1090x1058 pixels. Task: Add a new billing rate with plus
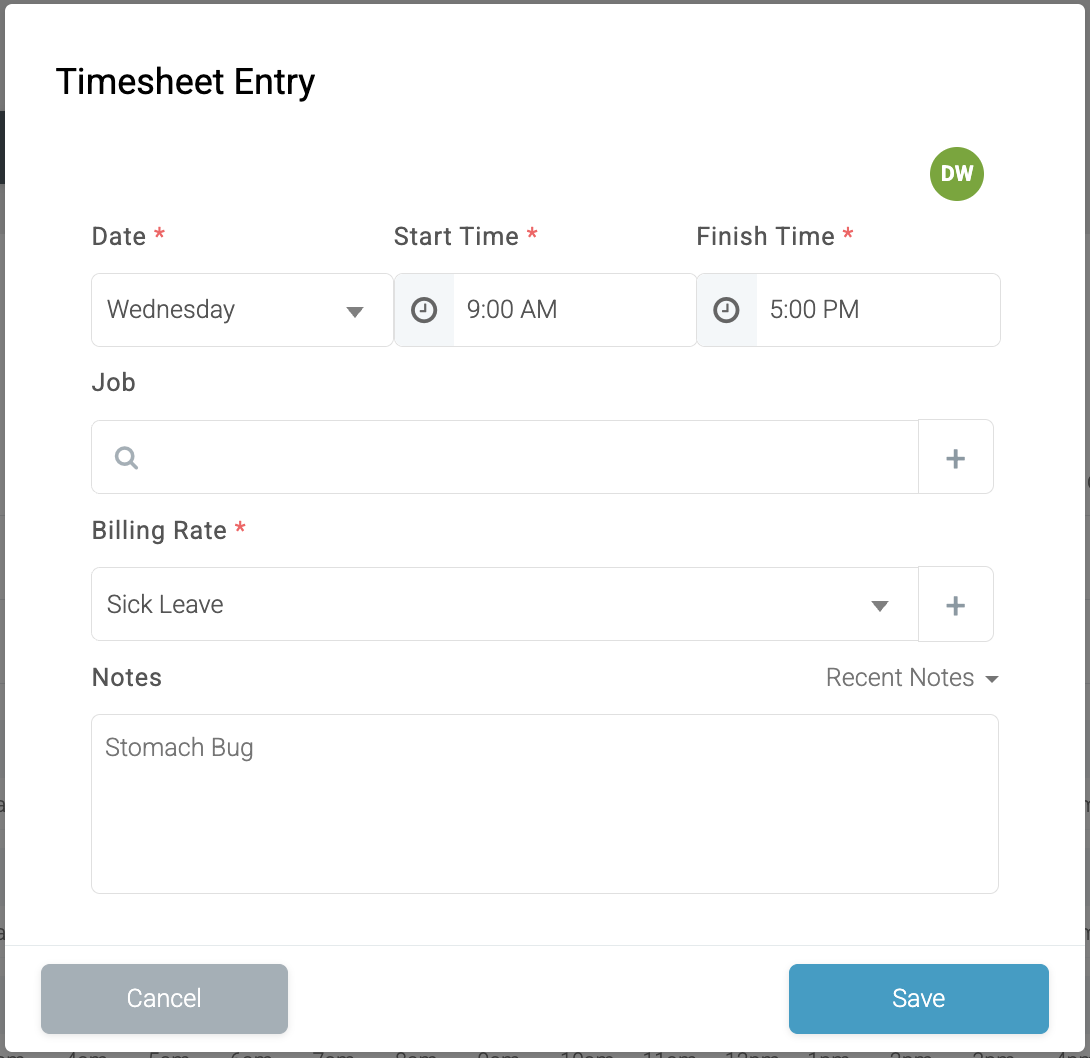pos(955,605)
